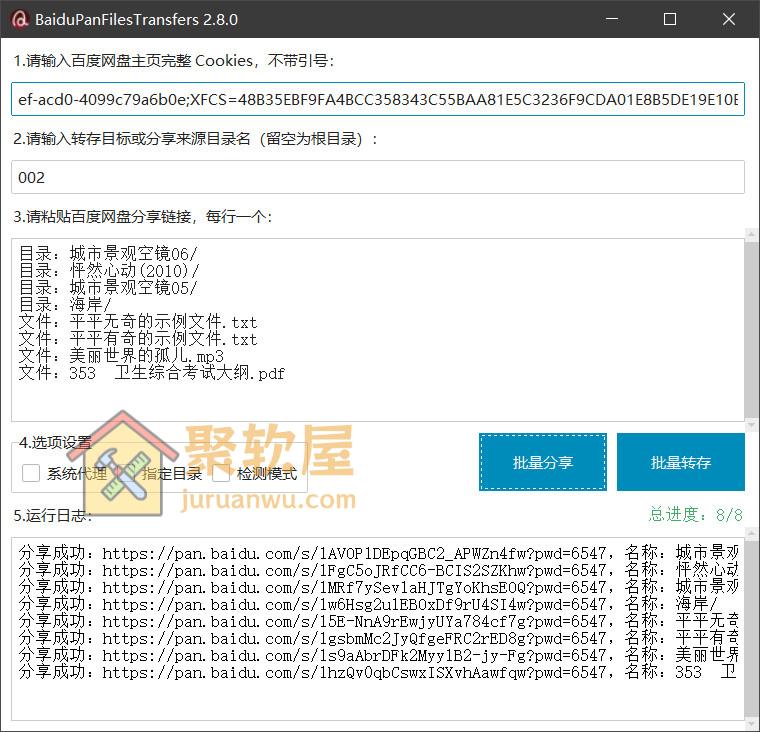
Task: Click log link containing 1MRf7ySevlaHJTgYoKhsEOQ
Action: [x=354, y=587]
